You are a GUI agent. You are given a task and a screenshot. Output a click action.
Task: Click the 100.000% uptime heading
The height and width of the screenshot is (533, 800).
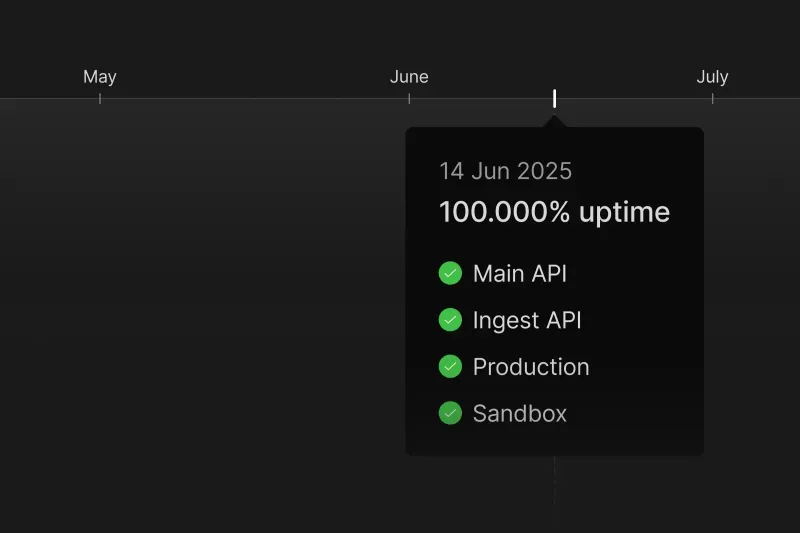(x=554, y=212)
